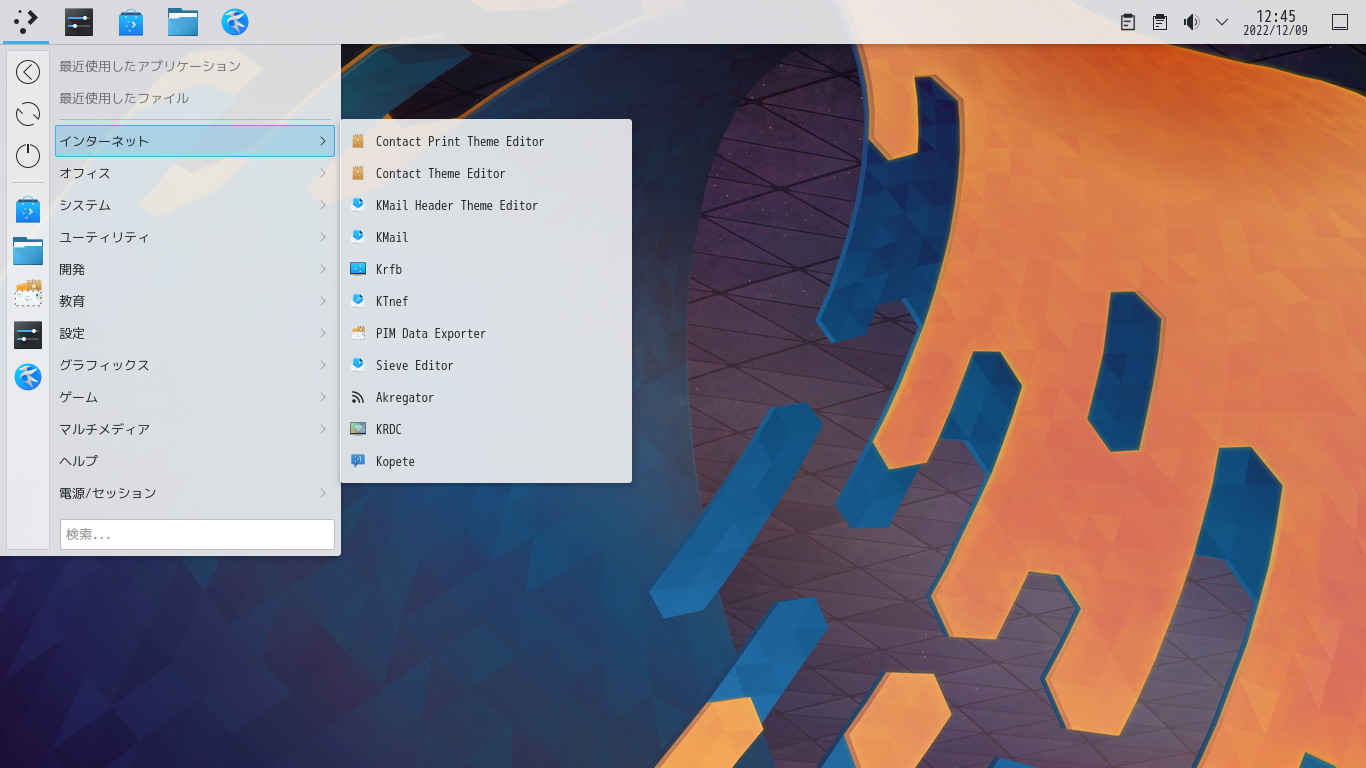Open Sieve Editor
Screen dimensions: 1366x768
[486, 366]
